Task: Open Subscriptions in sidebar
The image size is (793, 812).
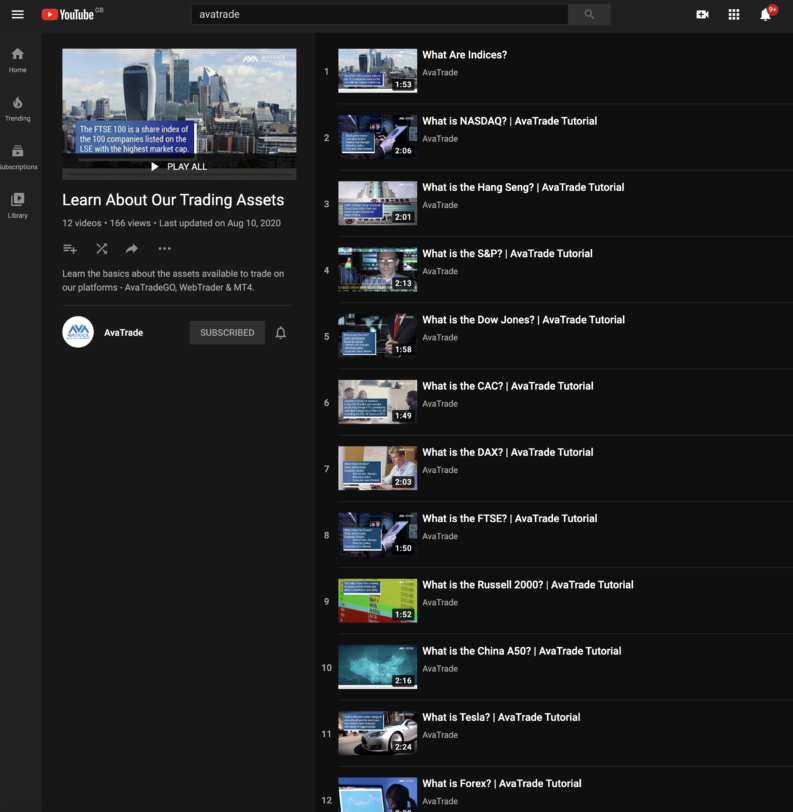Action: 18,157
